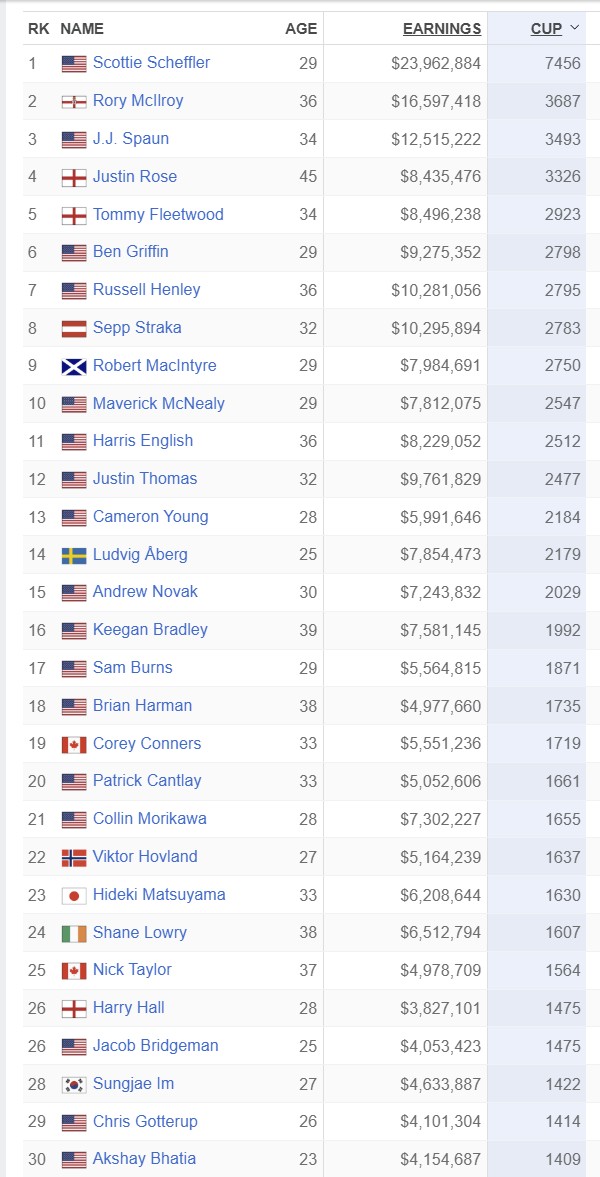Viewport: 600px width, 1177px height.
Task: Click the Ireland flag beside Shane Lowry
Action: point(74,934)
